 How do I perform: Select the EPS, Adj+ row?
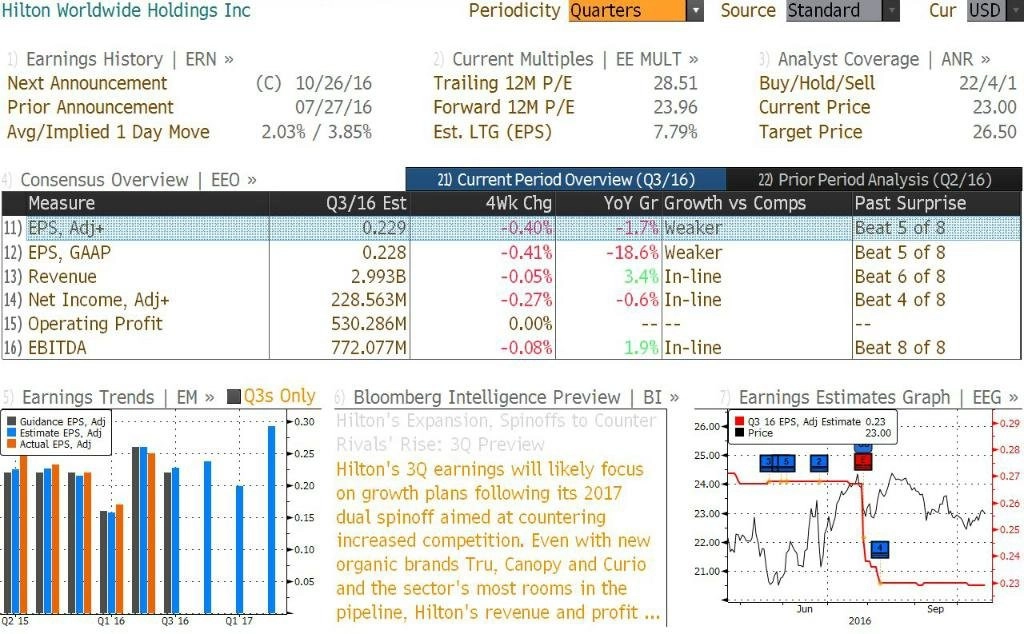tap(511, 228)
